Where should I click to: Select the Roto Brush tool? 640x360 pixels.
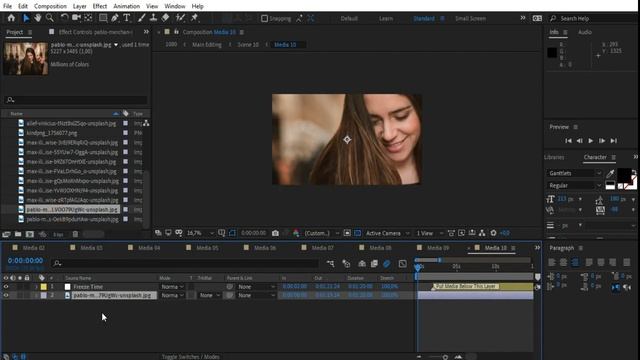pos(180,18)
